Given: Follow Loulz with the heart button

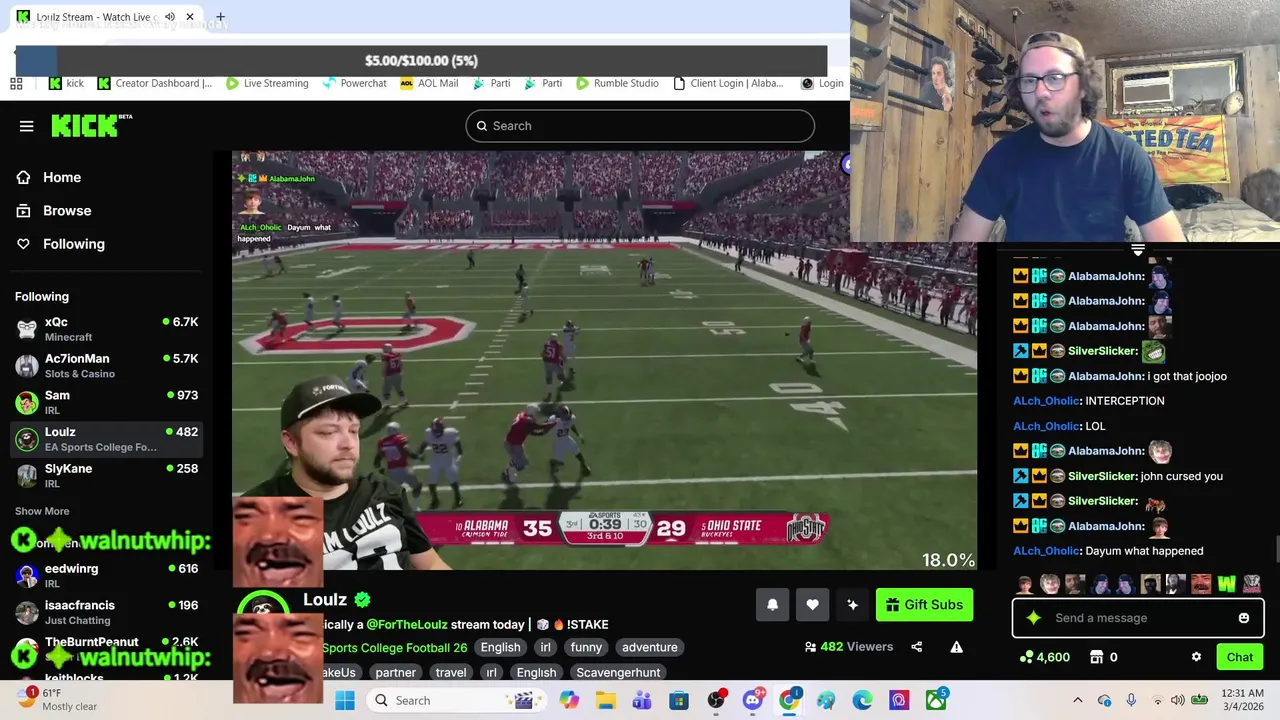Looking at the screenshot, I should tap(812, 604).
